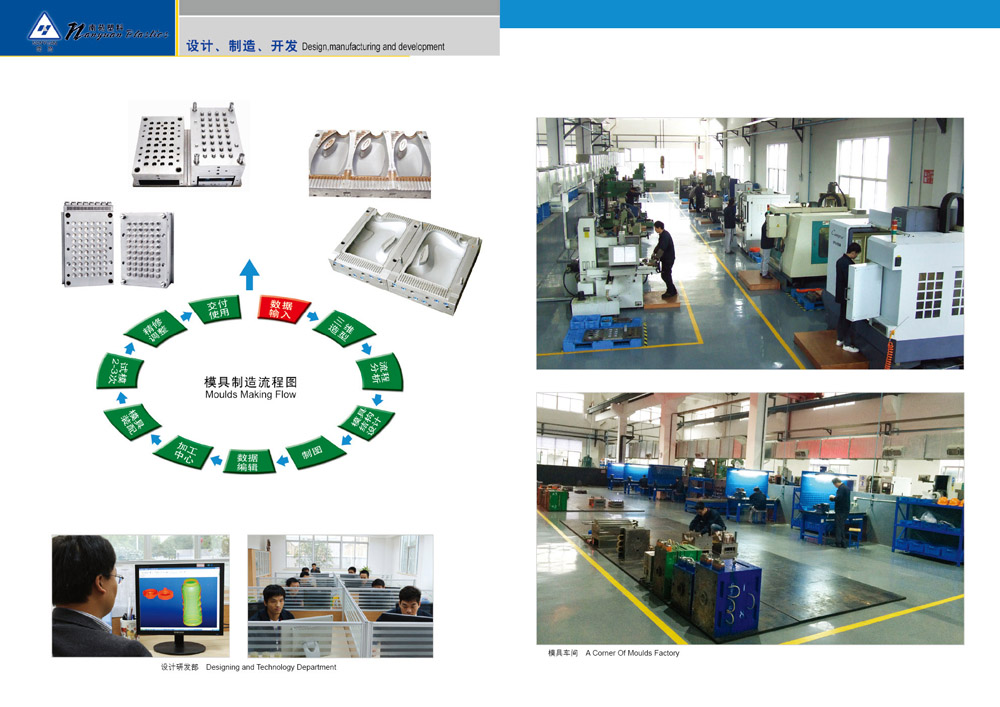This screenshot has height=707, width=1000.
Task: Click the 数据编辑 green block
Action: click(x=247, y=461)
